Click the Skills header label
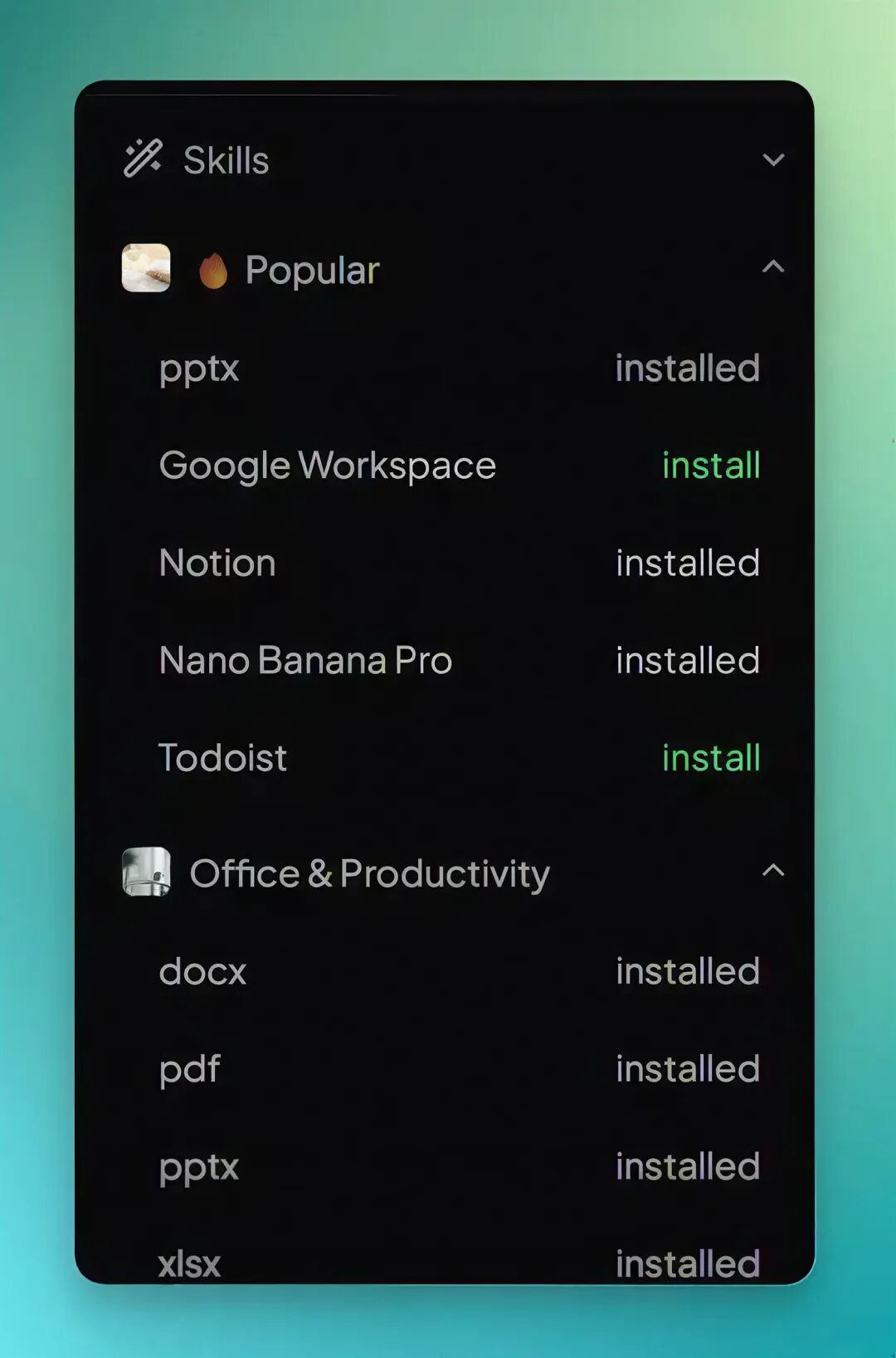Viewport: 896px width, 1358px height. pos(226,160)
